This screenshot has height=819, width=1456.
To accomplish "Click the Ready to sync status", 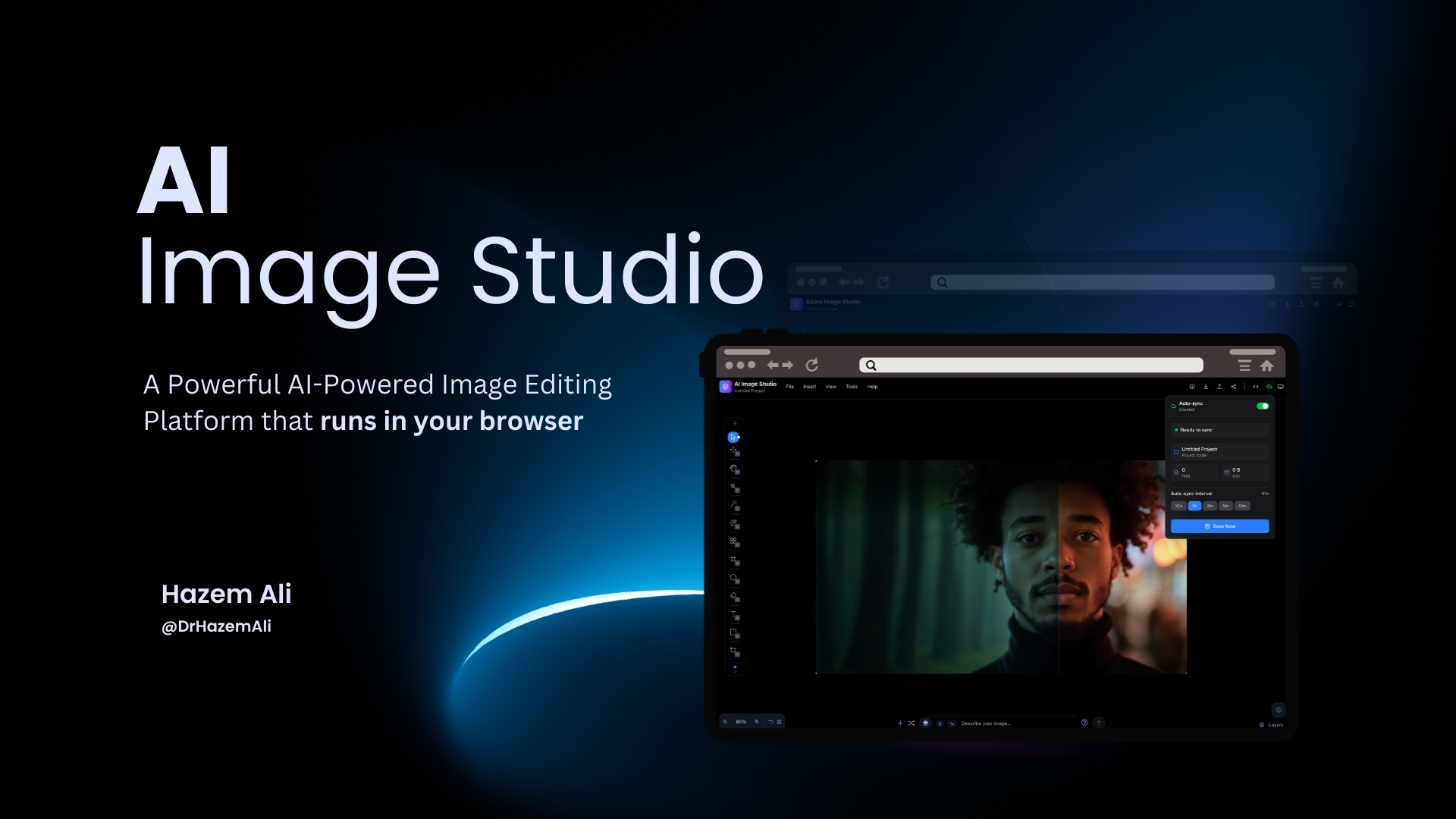I will [x=1219, y=430].
